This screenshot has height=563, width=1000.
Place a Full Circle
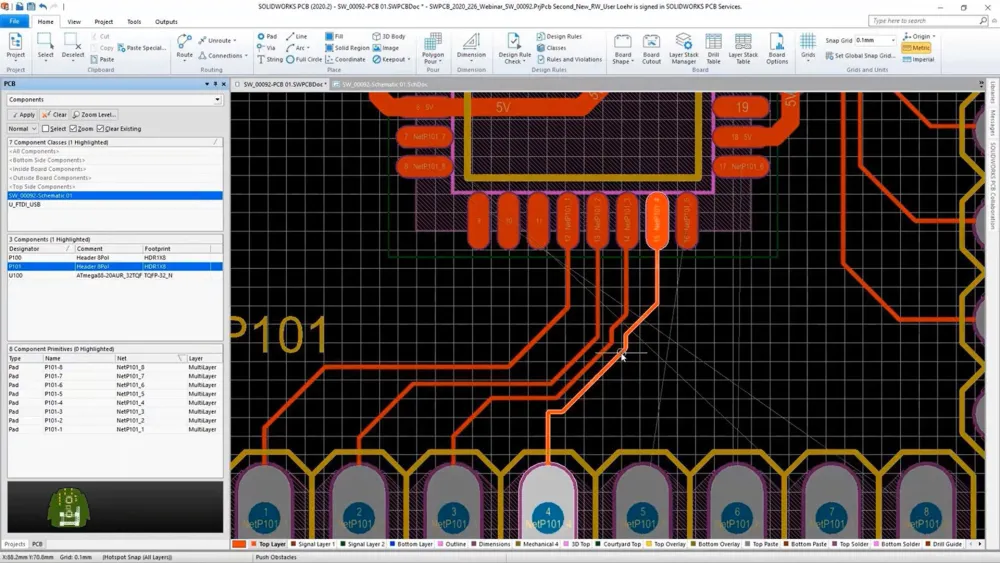point(304,59)
